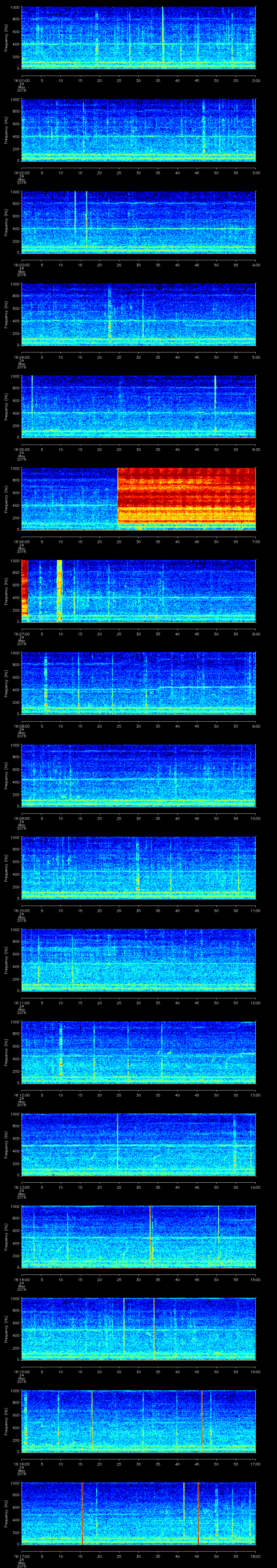Click the 16:14:00 start time label

click(x=22, y=1279)
